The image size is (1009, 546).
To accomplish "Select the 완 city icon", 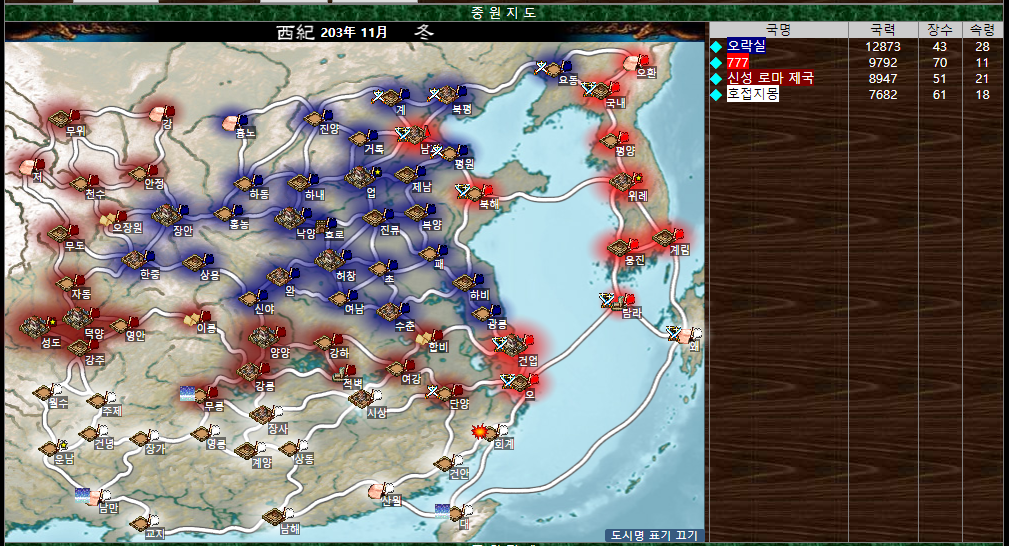I will click(279, 277).
